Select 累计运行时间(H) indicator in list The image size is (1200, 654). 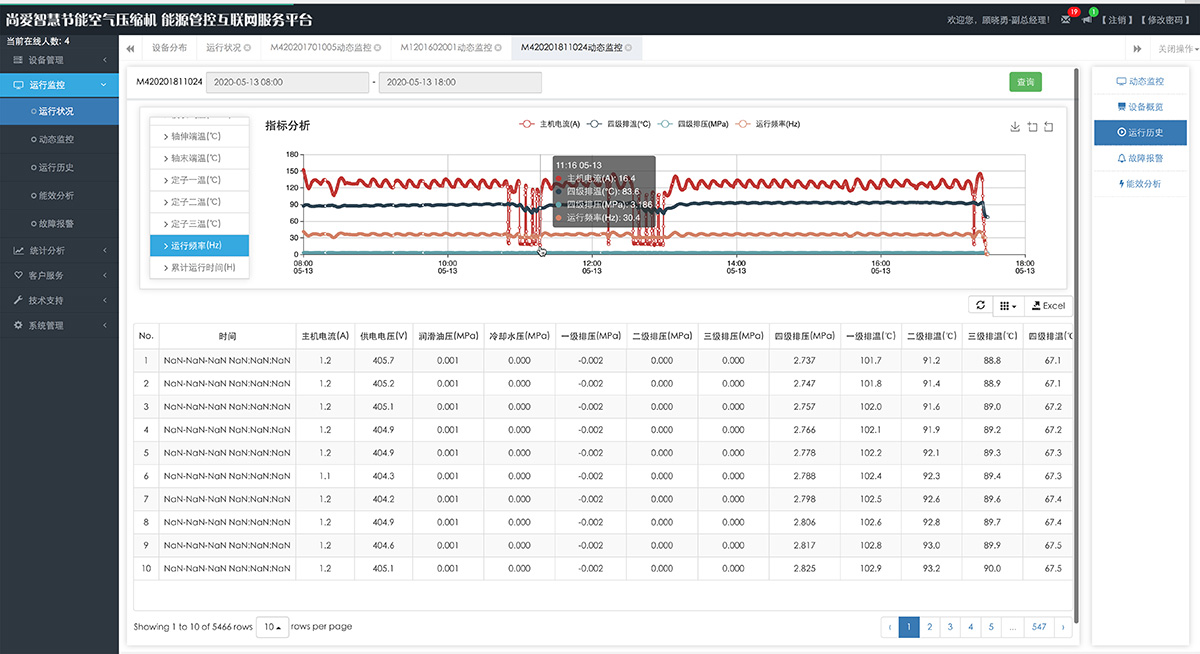point(199,268)
